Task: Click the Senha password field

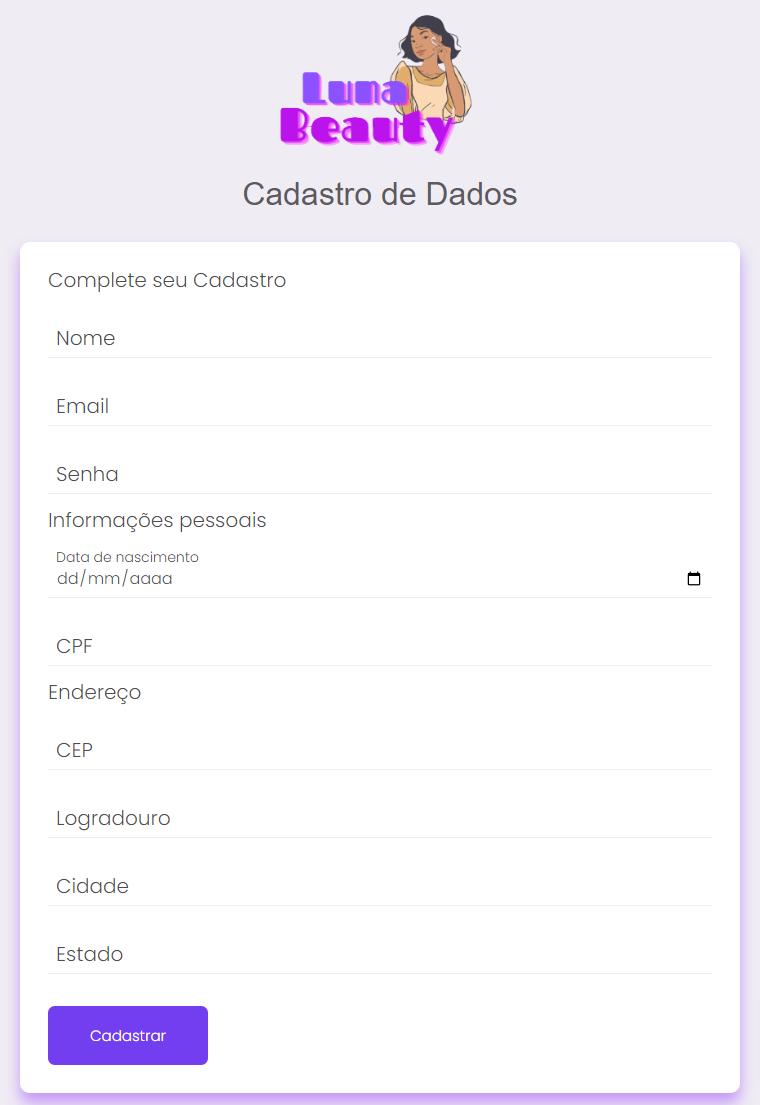Action: coord(380,475)
